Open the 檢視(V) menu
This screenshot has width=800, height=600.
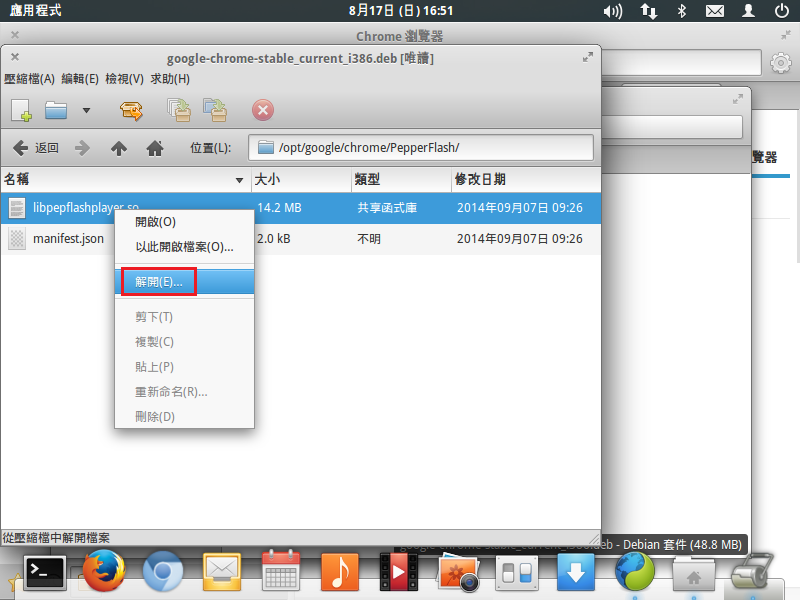point(124,79)
